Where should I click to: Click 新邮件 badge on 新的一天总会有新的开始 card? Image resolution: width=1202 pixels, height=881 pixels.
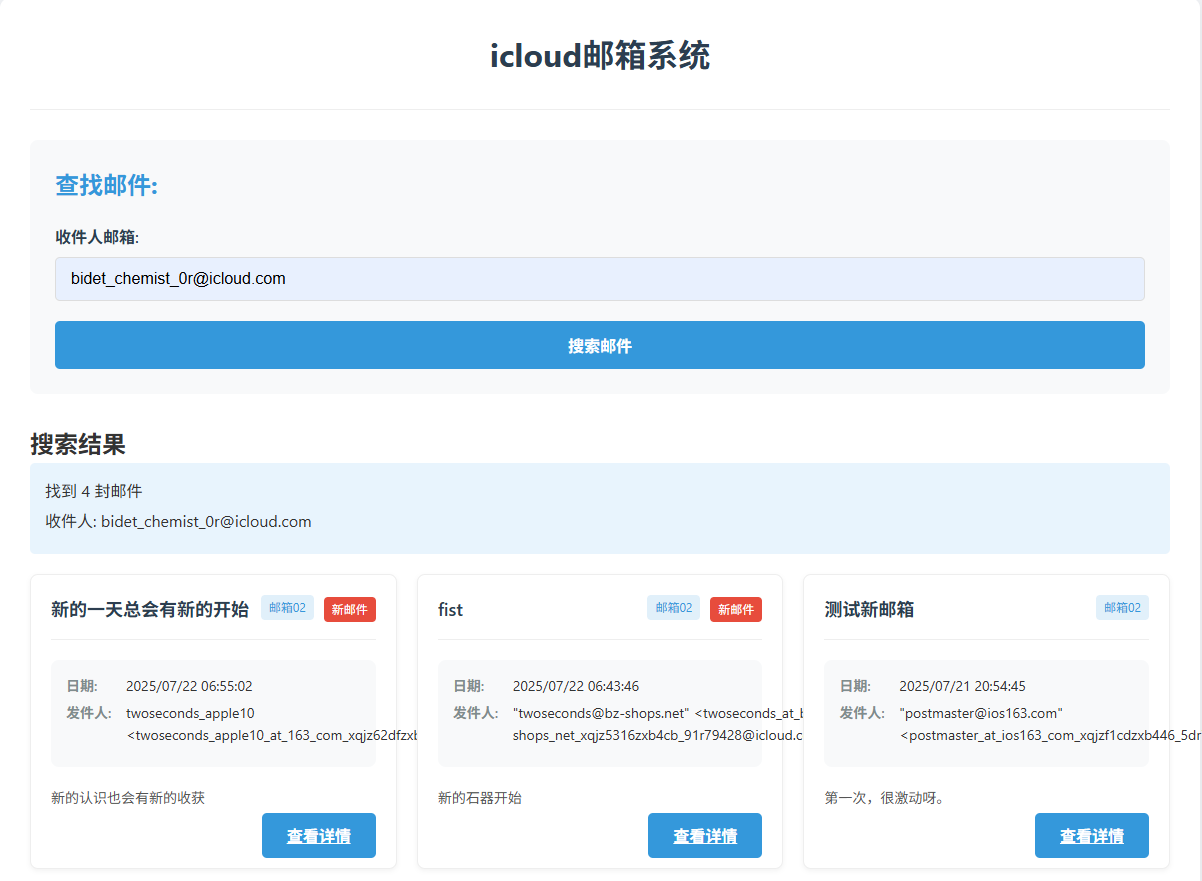[349, 609]
